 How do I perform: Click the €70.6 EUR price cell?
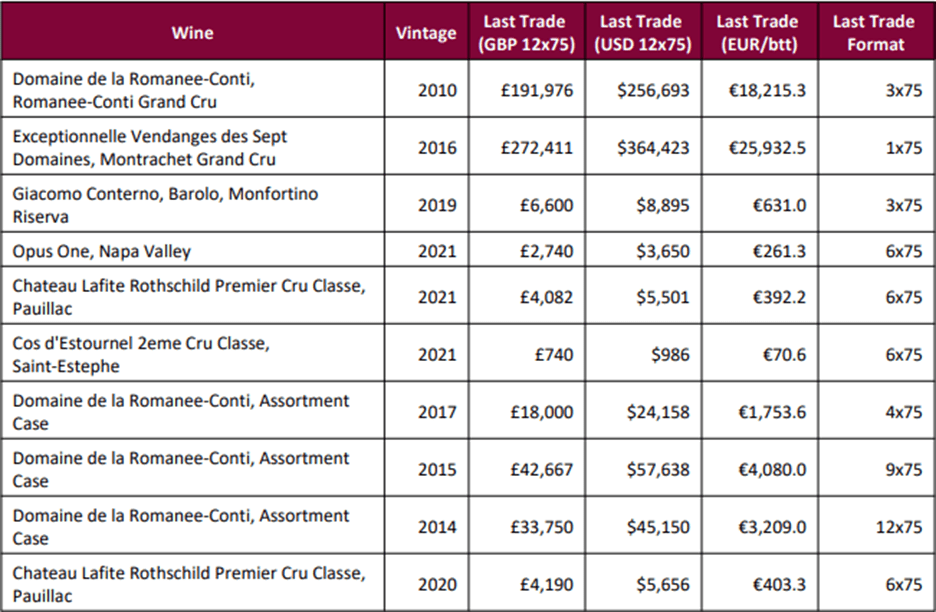[785, 355]
